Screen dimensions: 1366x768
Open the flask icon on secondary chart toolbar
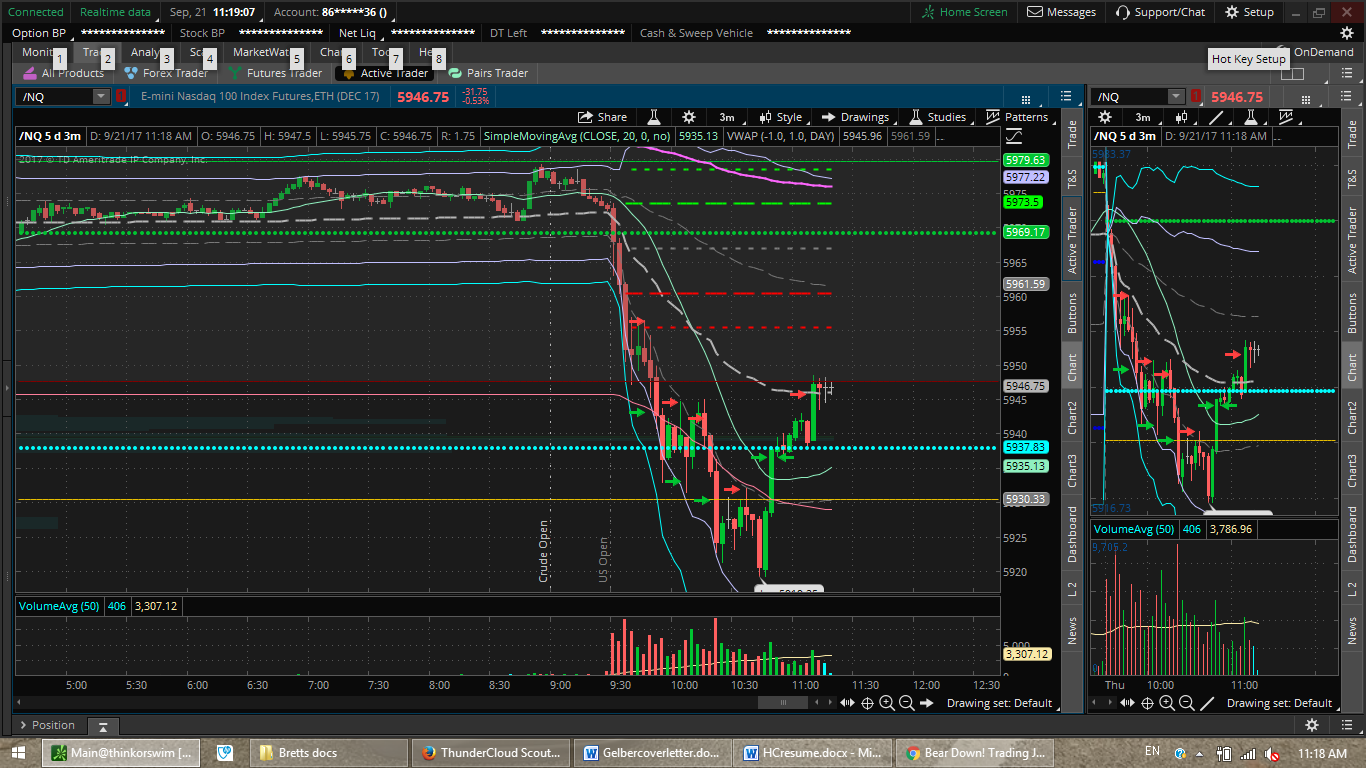tap(1250, 117)
